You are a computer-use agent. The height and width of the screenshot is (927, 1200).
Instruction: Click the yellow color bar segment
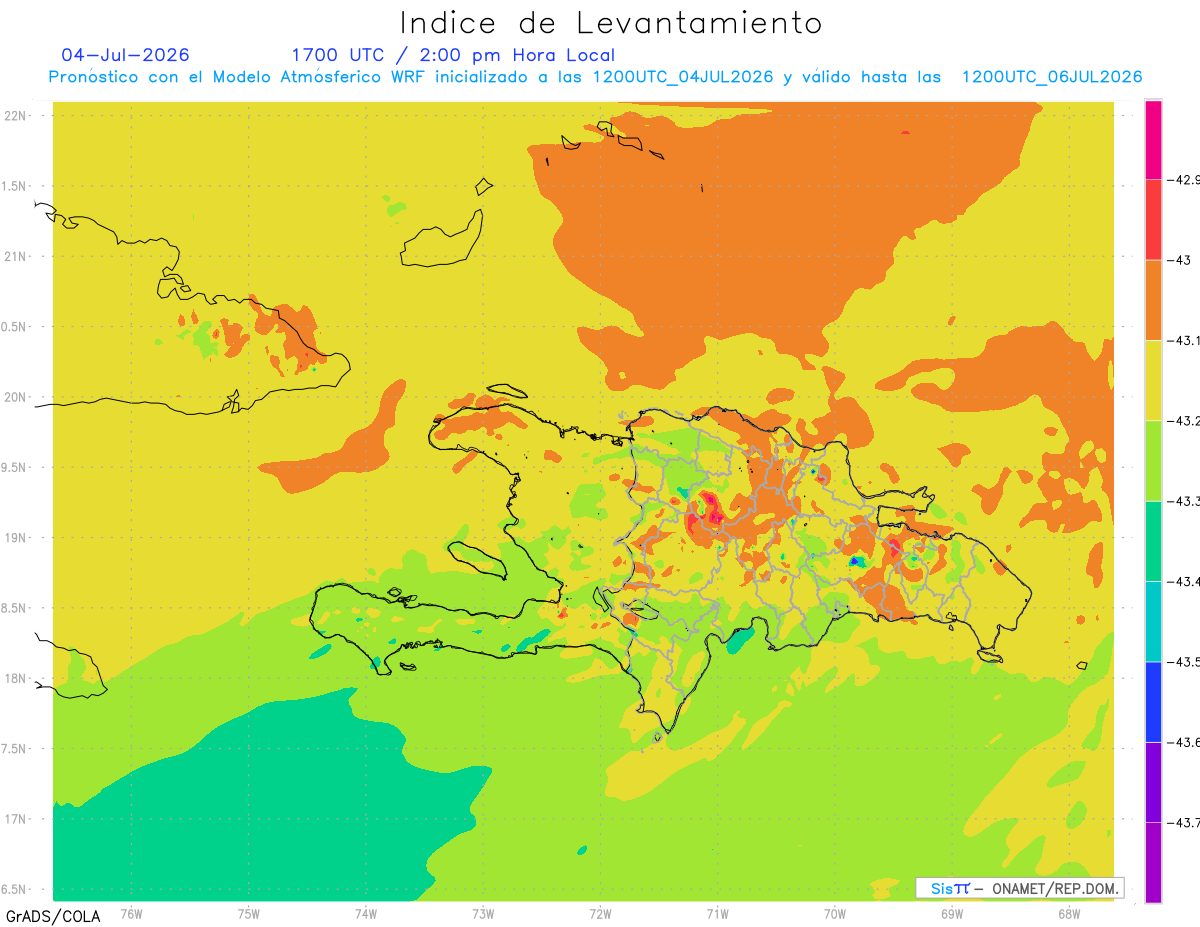[x=1153, y=381]
